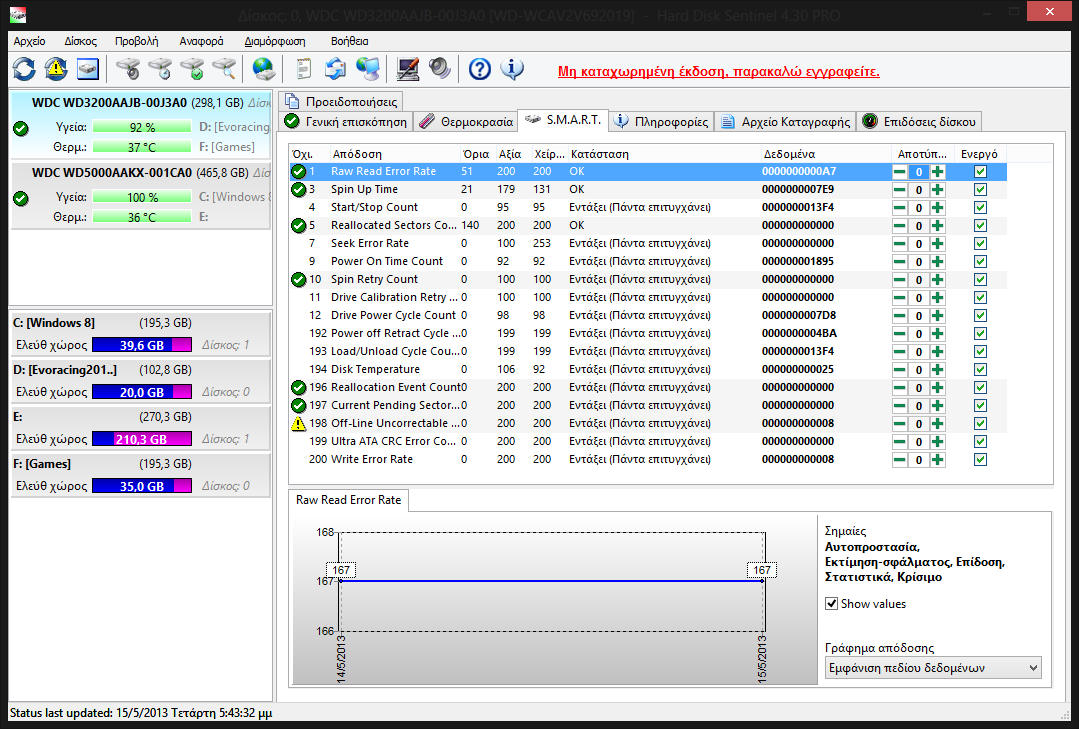Uncheck the enabled checkbox for Raw Read Error Rate
This screenshot has width=1079, height=729.
(x=981, y=172)
